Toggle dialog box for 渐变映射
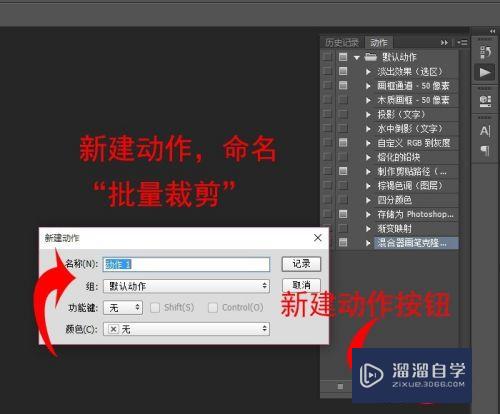 point(343,228)
